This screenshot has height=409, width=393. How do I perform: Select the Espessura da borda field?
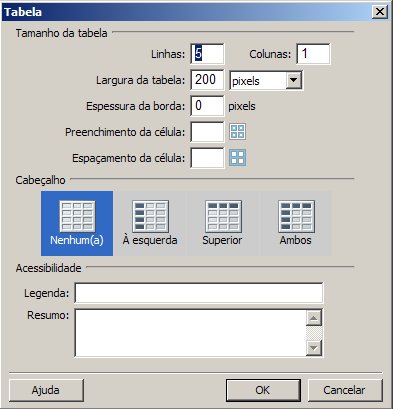pyautogui.click(x=207, y=106)
